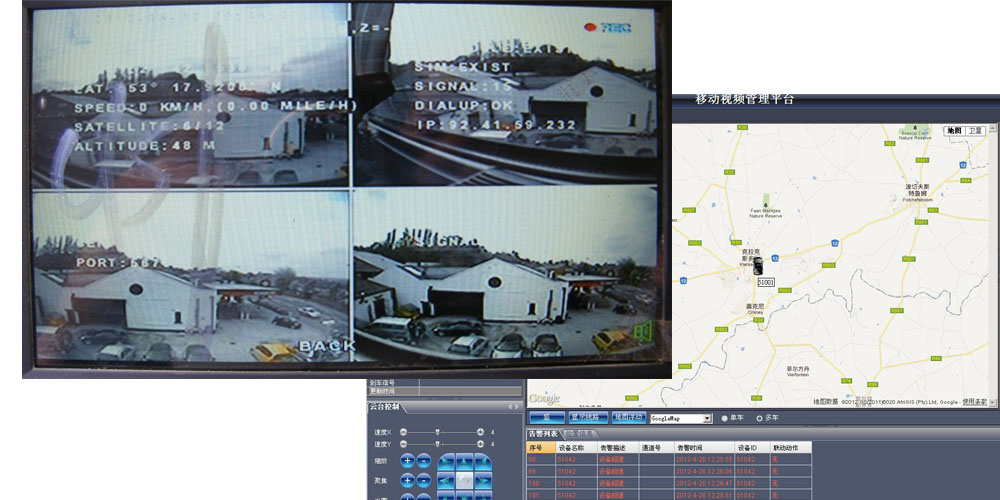
Task: Click left arrow on 云台控制 panel header
Action: (510, 407)
